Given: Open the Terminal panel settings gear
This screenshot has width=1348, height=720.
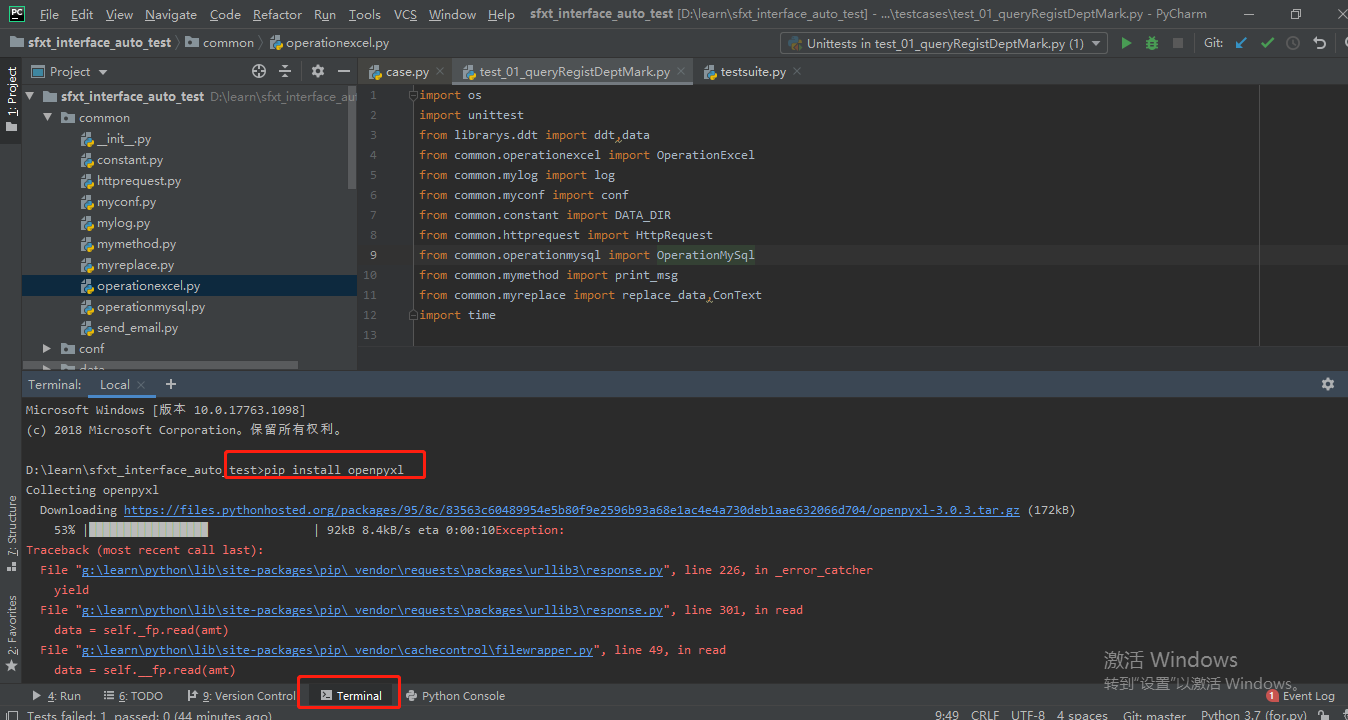Looking at the screenshot, I should pos(1328,384).
